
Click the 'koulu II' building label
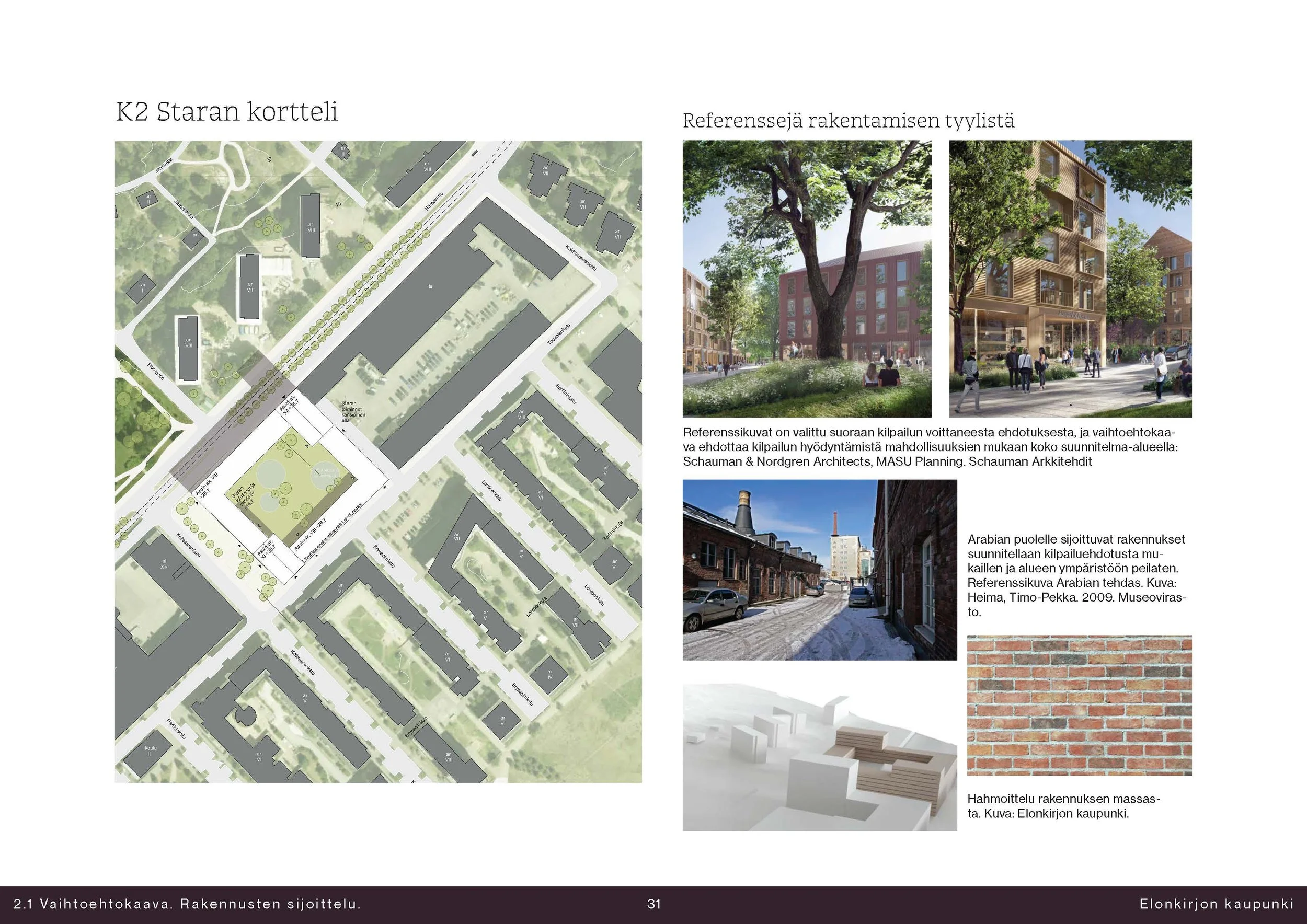click(x=150, y=751)
